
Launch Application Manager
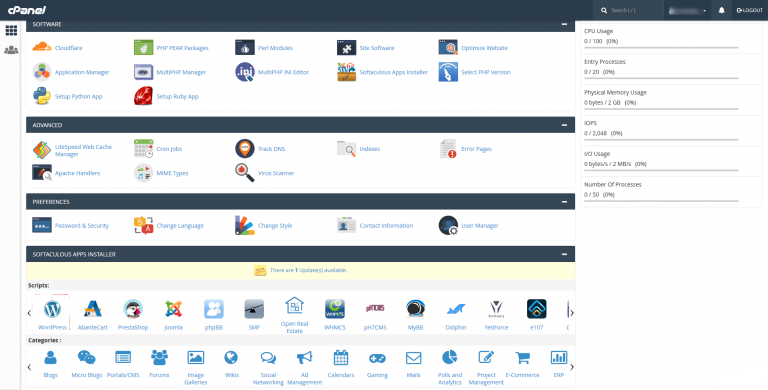click(71, 72)
